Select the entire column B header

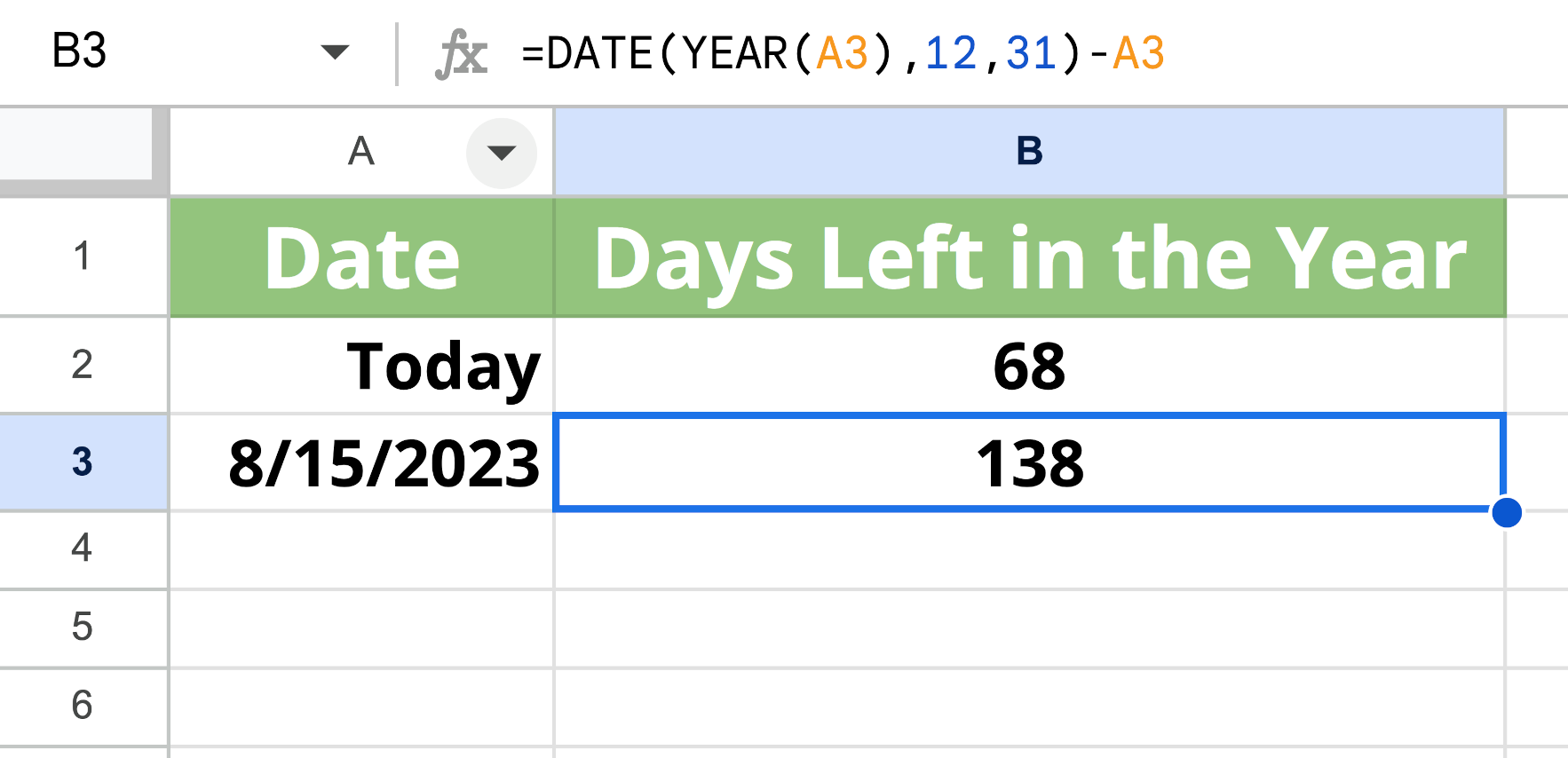pyautogui.click(x=1028, y=153)
